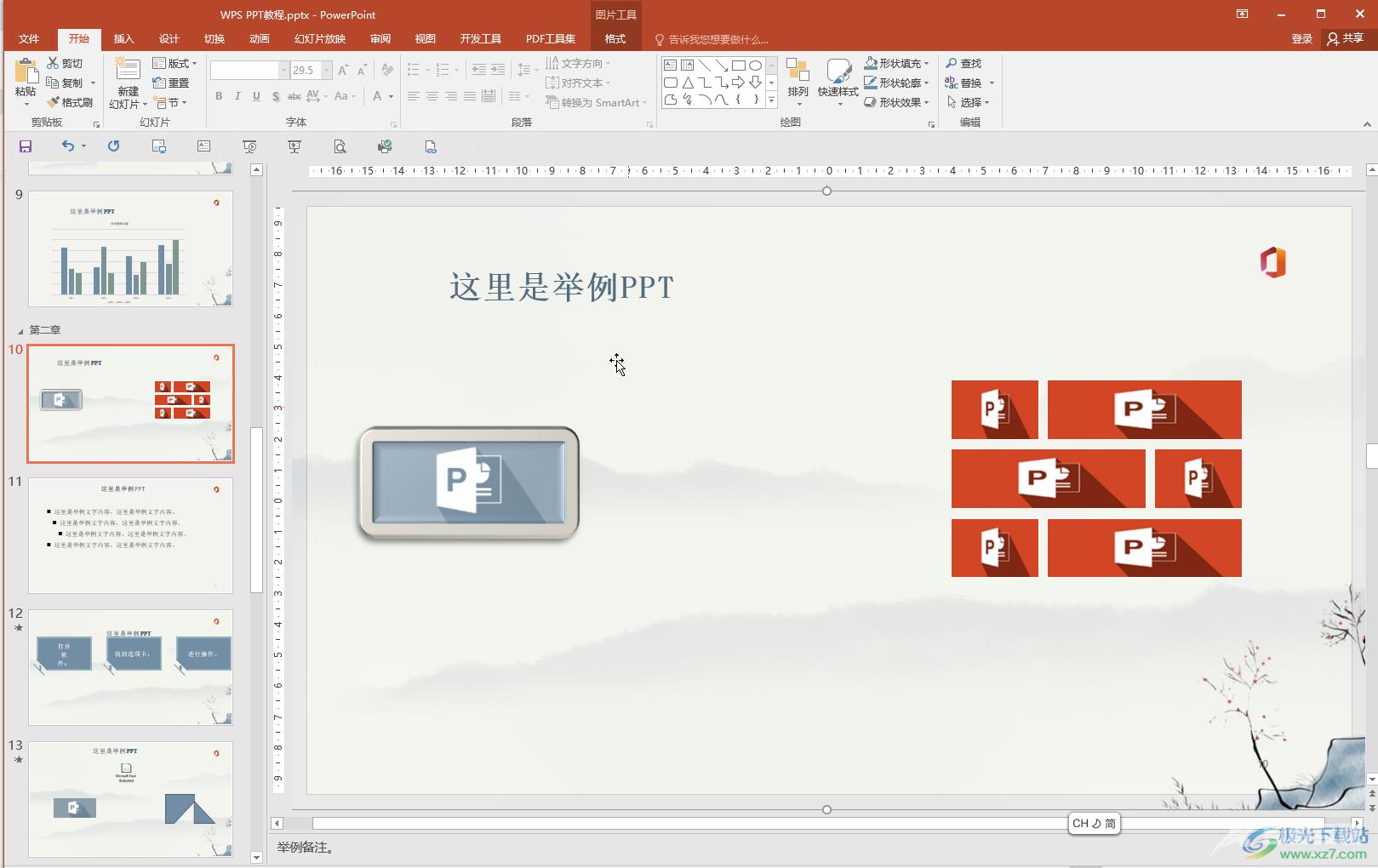Expand the shapes gallery more button
This screenshot has height=868, width=1378.
[772, 100]
